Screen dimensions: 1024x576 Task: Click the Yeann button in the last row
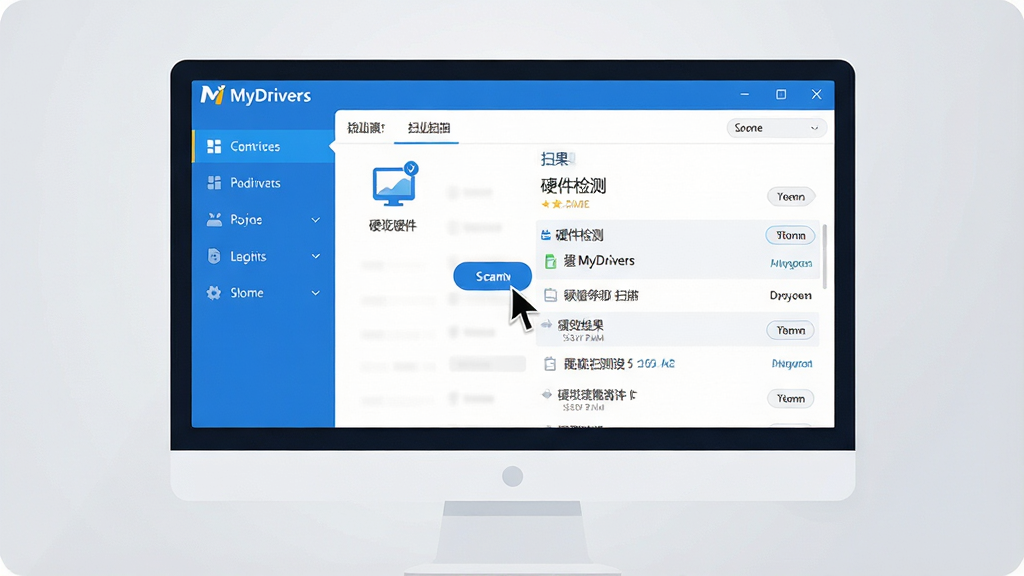(790, 398)
